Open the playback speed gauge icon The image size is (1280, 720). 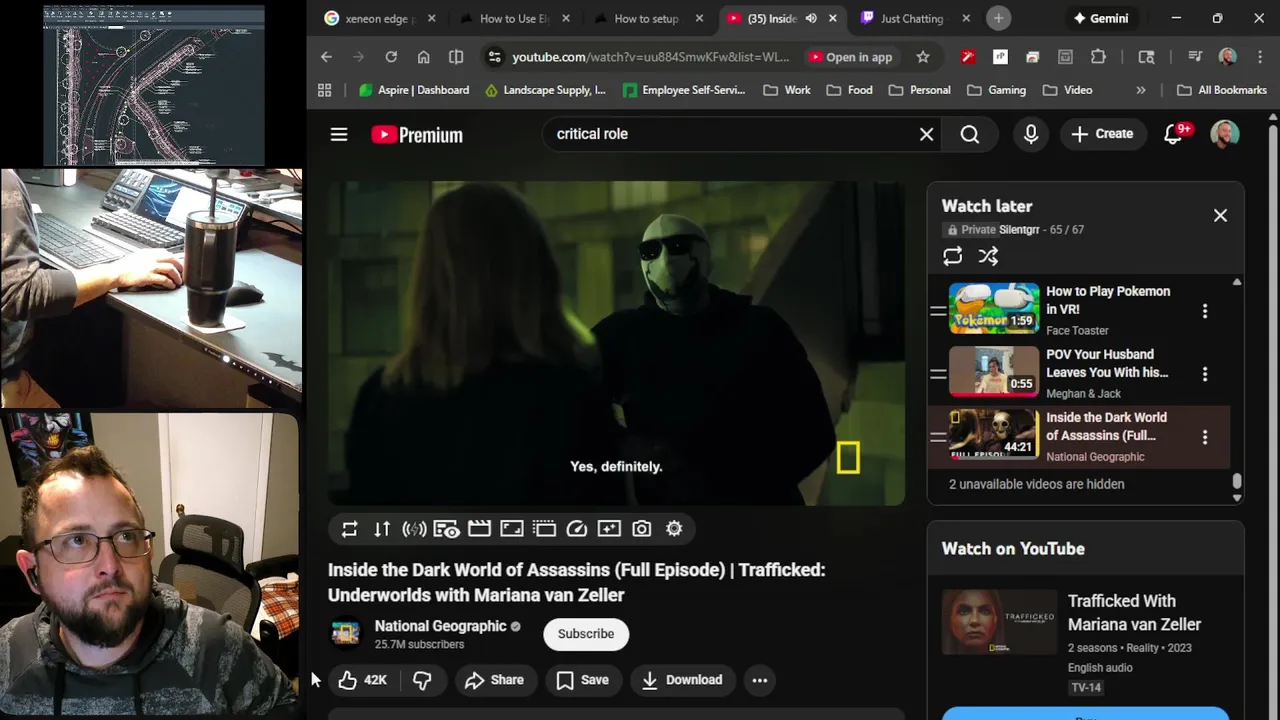(x=576, y=529)
